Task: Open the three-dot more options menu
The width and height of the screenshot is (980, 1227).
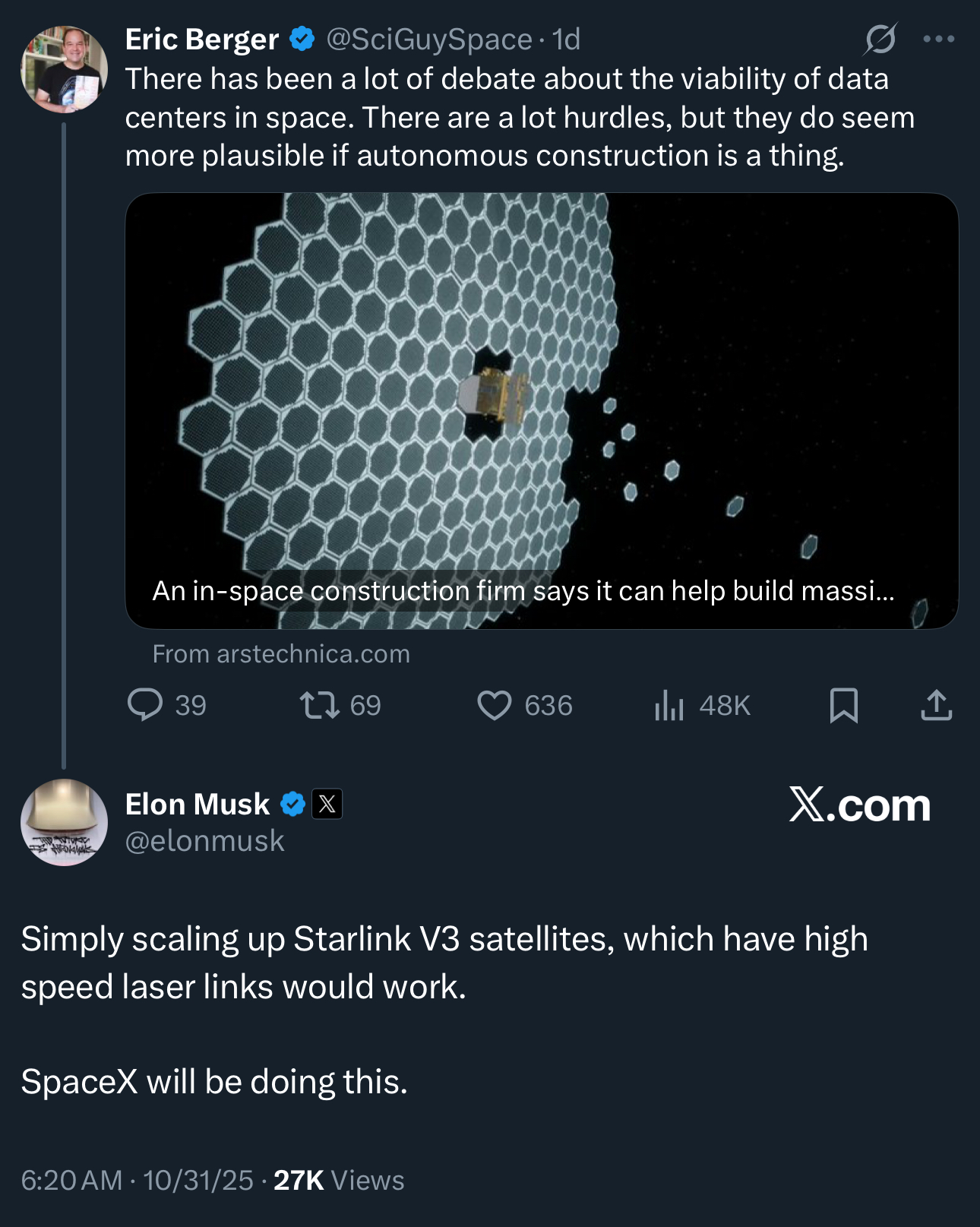Action: [938, 40]
